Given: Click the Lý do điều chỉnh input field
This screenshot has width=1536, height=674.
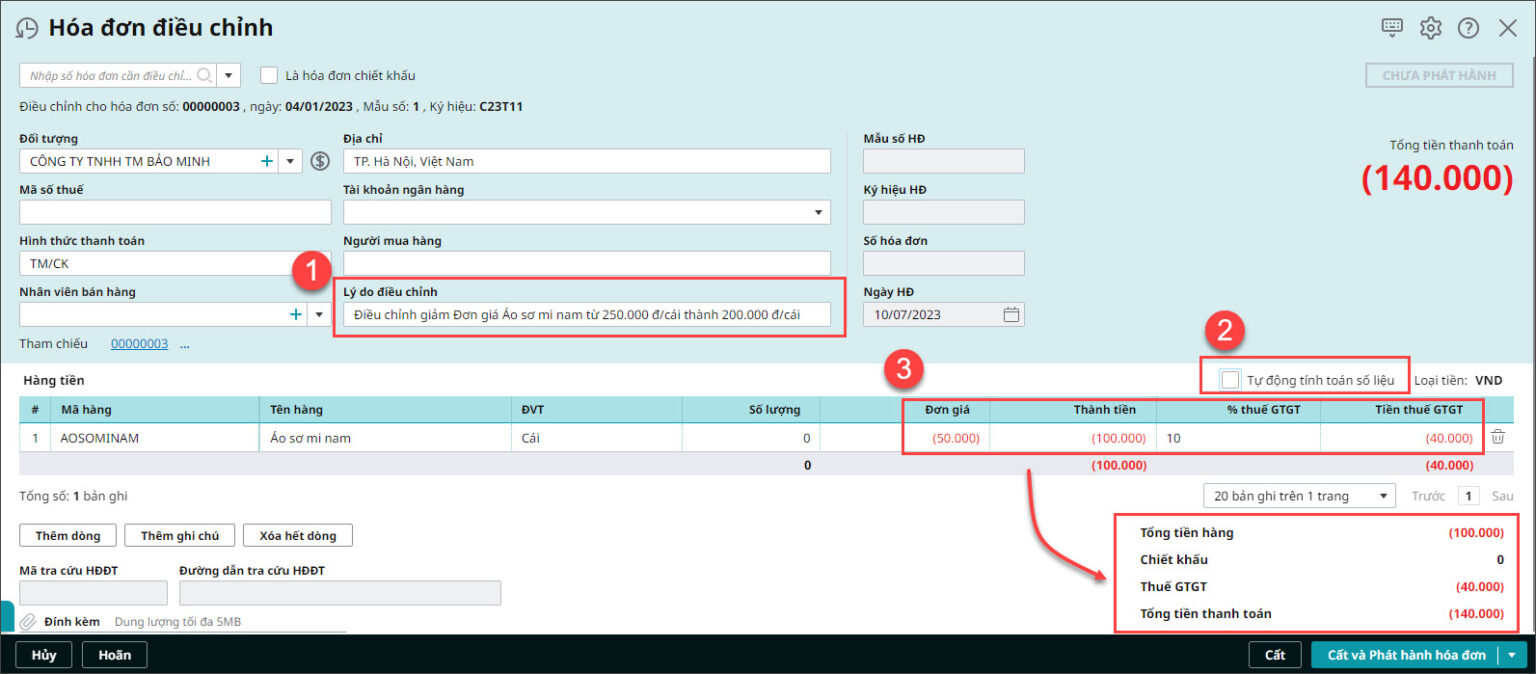Looking at the screenshot, I should 588,315.
